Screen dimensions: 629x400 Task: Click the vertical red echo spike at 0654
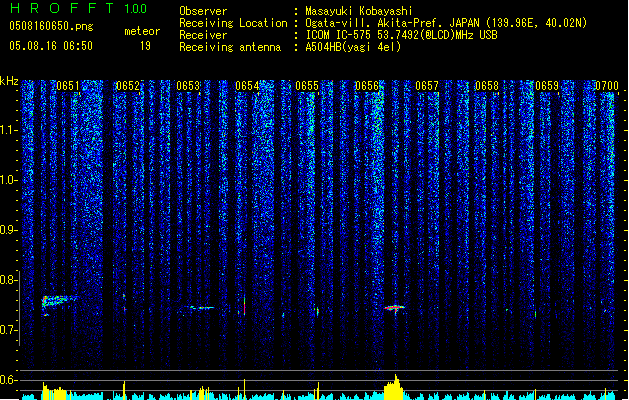[x=244, y=305]
